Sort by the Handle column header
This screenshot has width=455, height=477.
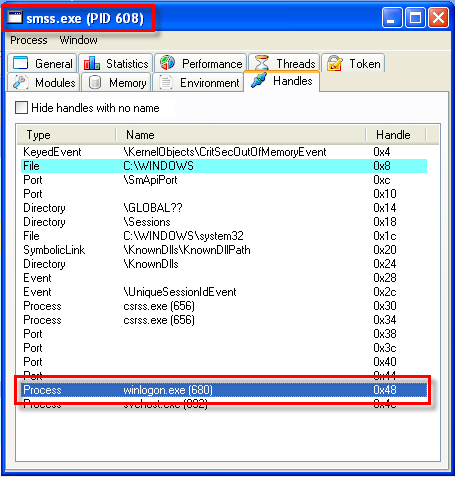(x=396, y=135)
